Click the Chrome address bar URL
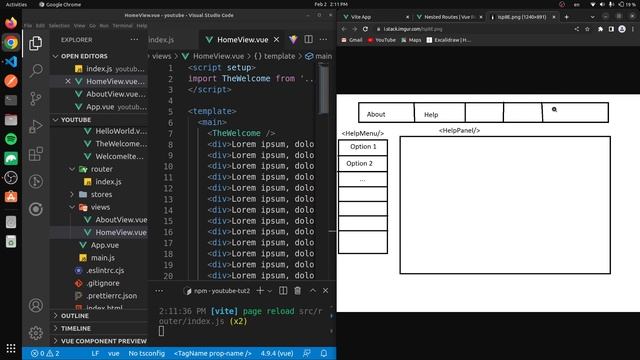Viewport: 640px width, 360px height. [413, 29]
